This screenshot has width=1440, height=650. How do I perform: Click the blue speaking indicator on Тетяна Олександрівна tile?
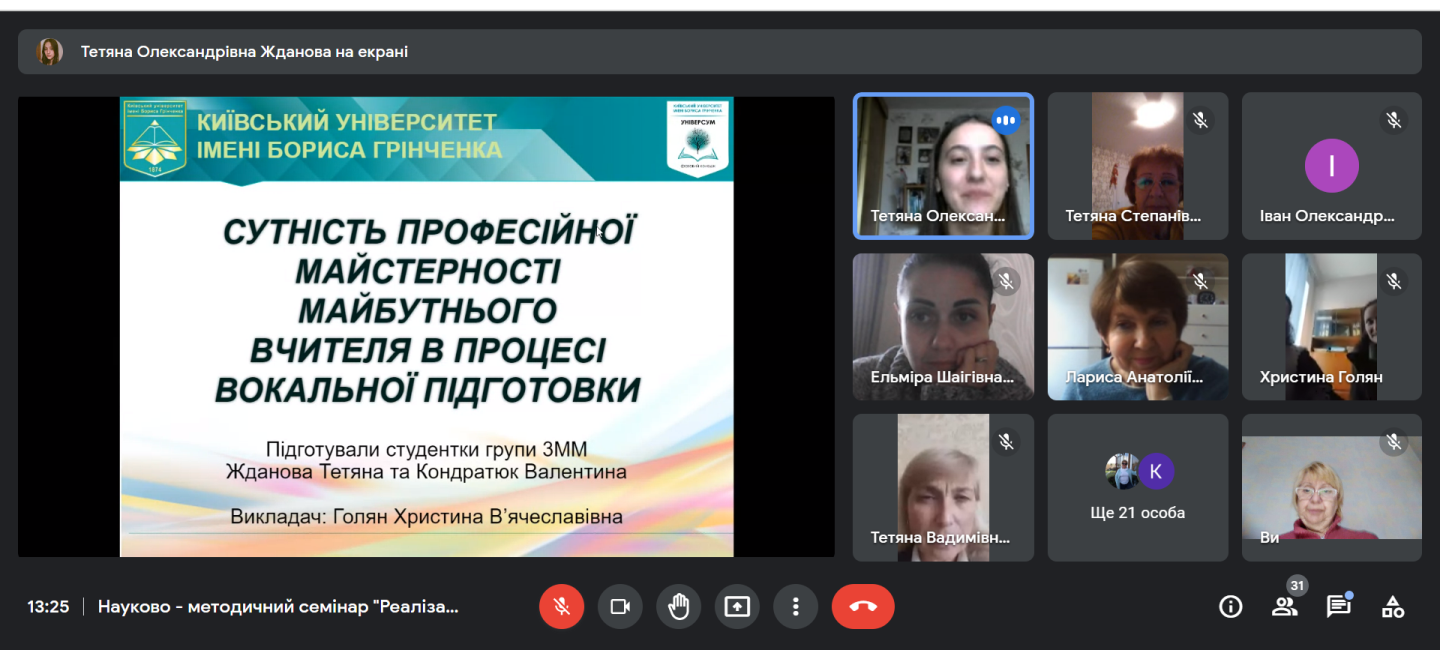pyautogui.click(x=1006, y=121)
